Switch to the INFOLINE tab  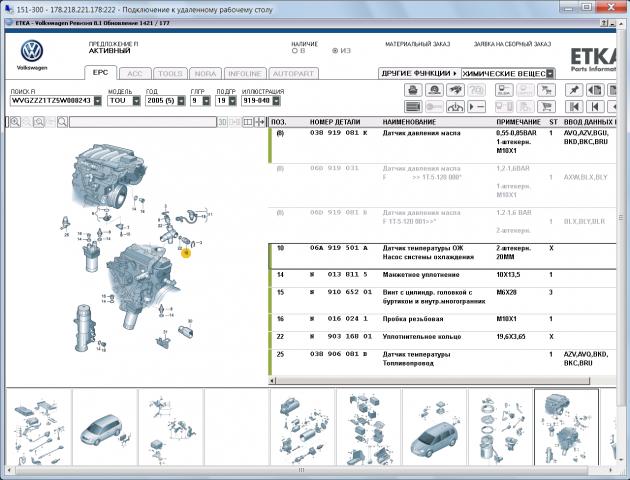[245, 74]
